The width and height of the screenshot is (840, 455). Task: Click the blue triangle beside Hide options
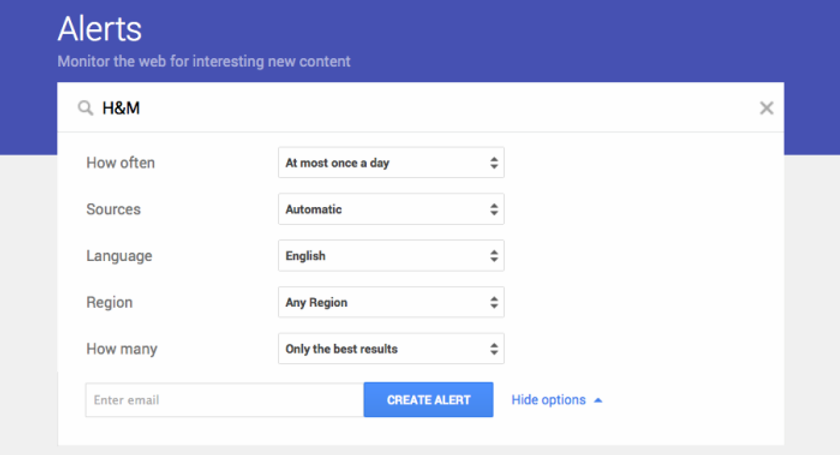coord(598,400)
